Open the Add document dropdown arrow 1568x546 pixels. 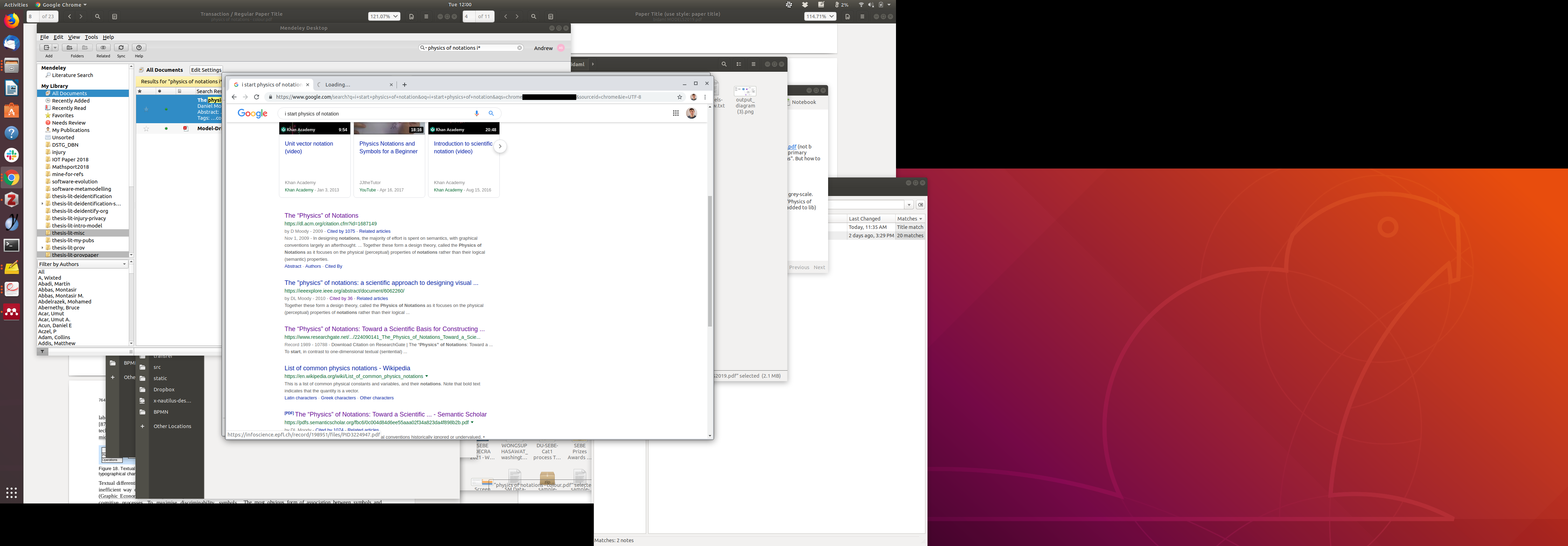55,48
